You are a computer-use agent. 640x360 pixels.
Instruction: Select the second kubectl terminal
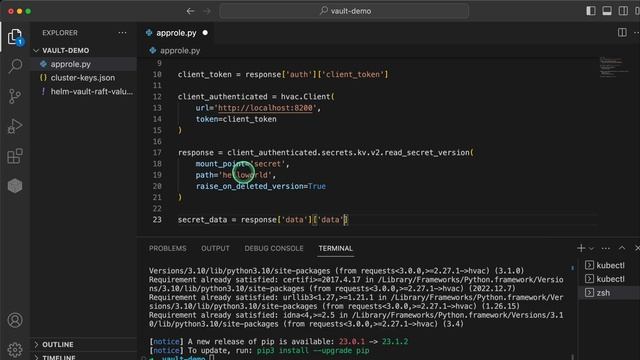[609, 279]
